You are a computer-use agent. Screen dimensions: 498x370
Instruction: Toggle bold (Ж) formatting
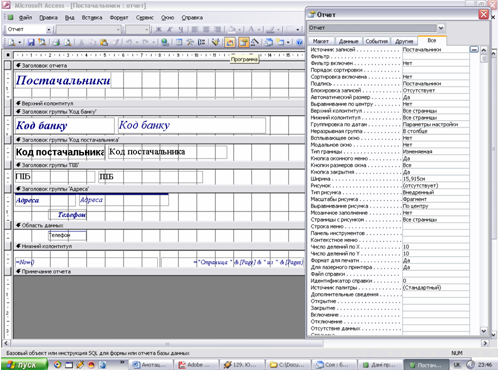(x=158, y=29)
